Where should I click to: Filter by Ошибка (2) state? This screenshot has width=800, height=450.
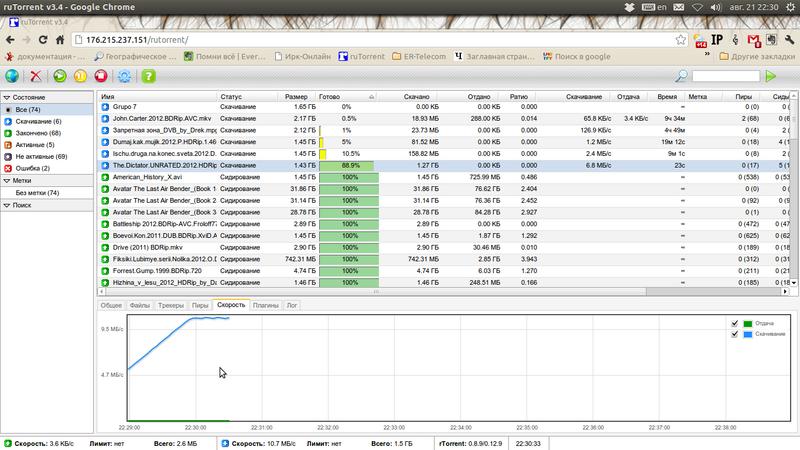click(33, 168)
